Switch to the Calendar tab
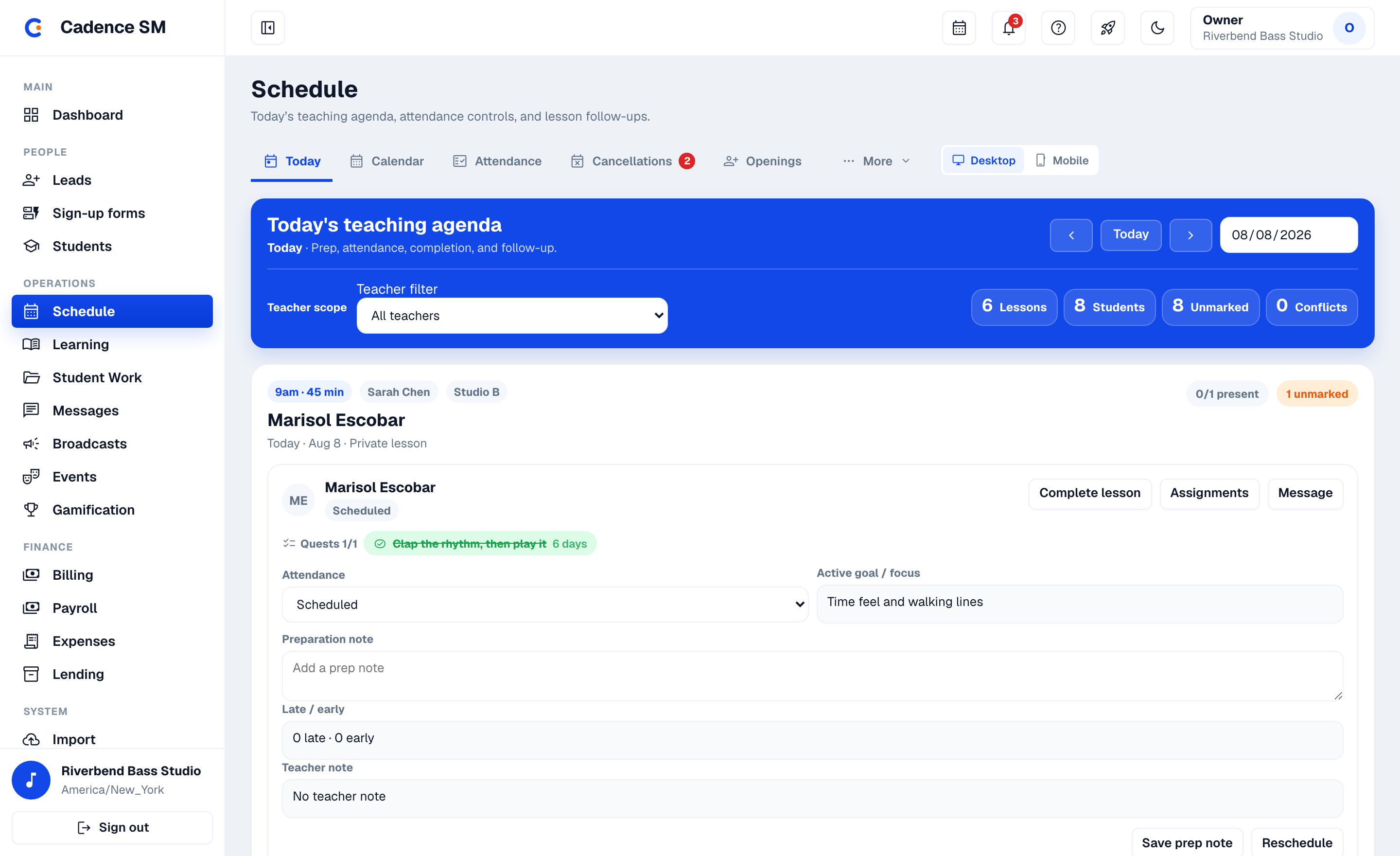Image resolution: width=1400 pixels, height=856 pixels. [387, 161]
